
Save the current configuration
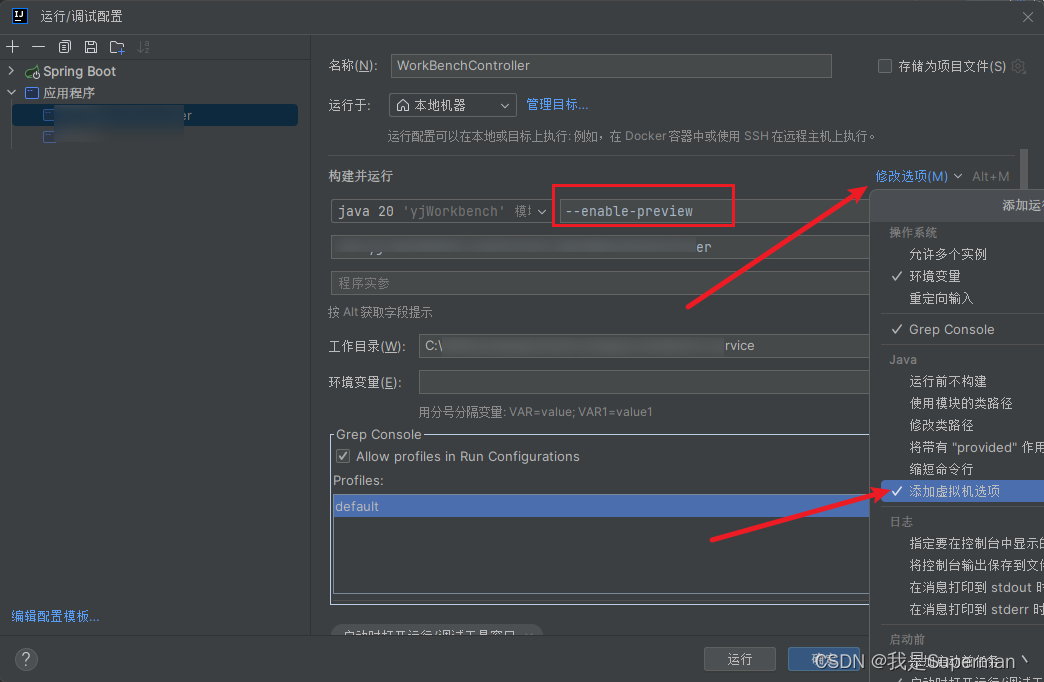click(90, 46)
